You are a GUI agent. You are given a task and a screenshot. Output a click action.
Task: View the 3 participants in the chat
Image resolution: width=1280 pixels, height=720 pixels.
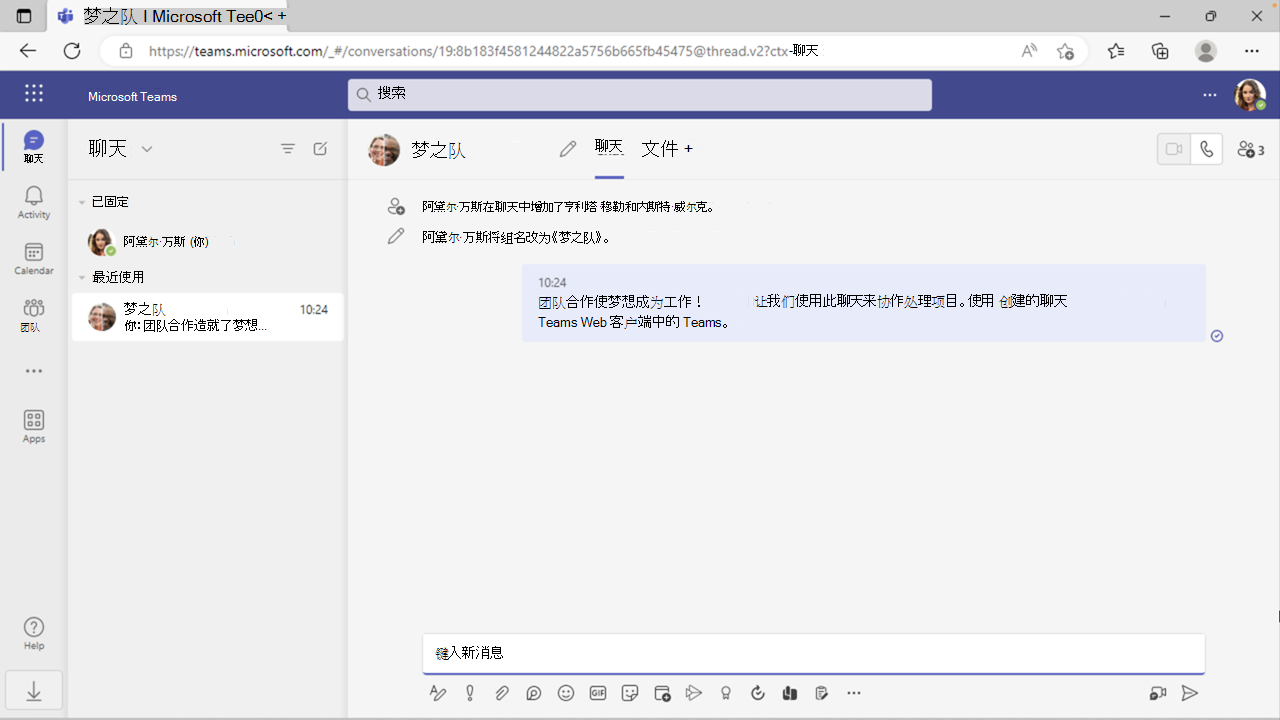(x=1251, y=149)
